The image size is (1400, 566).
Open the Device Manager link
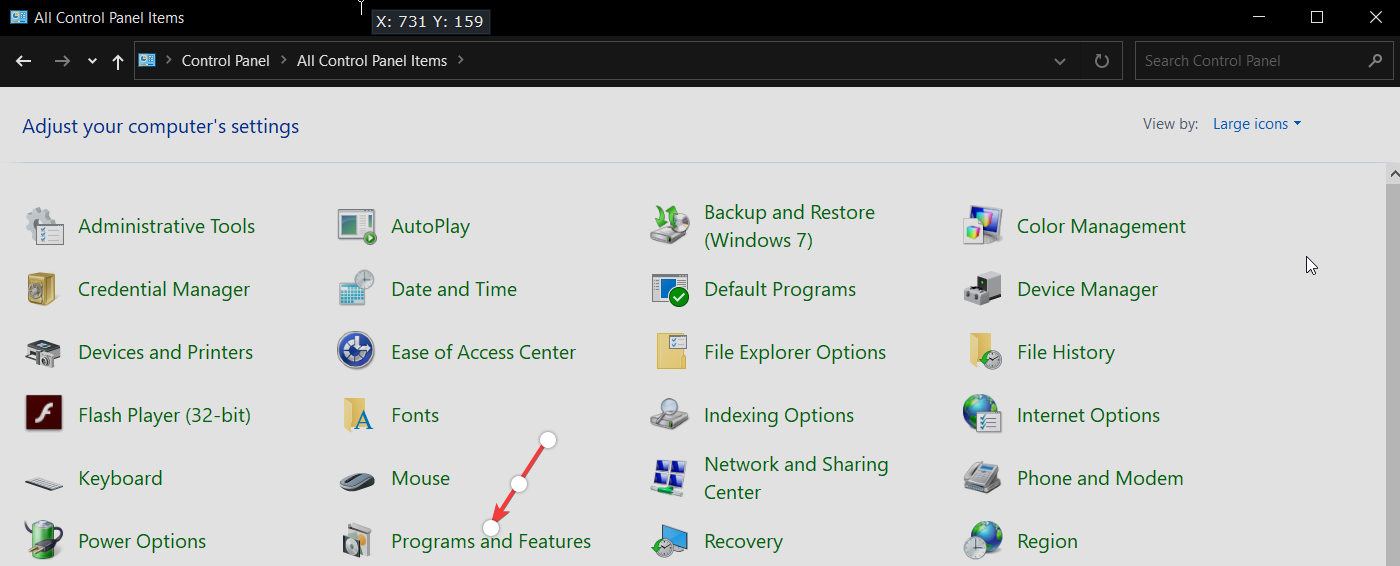pos(1087,289)
